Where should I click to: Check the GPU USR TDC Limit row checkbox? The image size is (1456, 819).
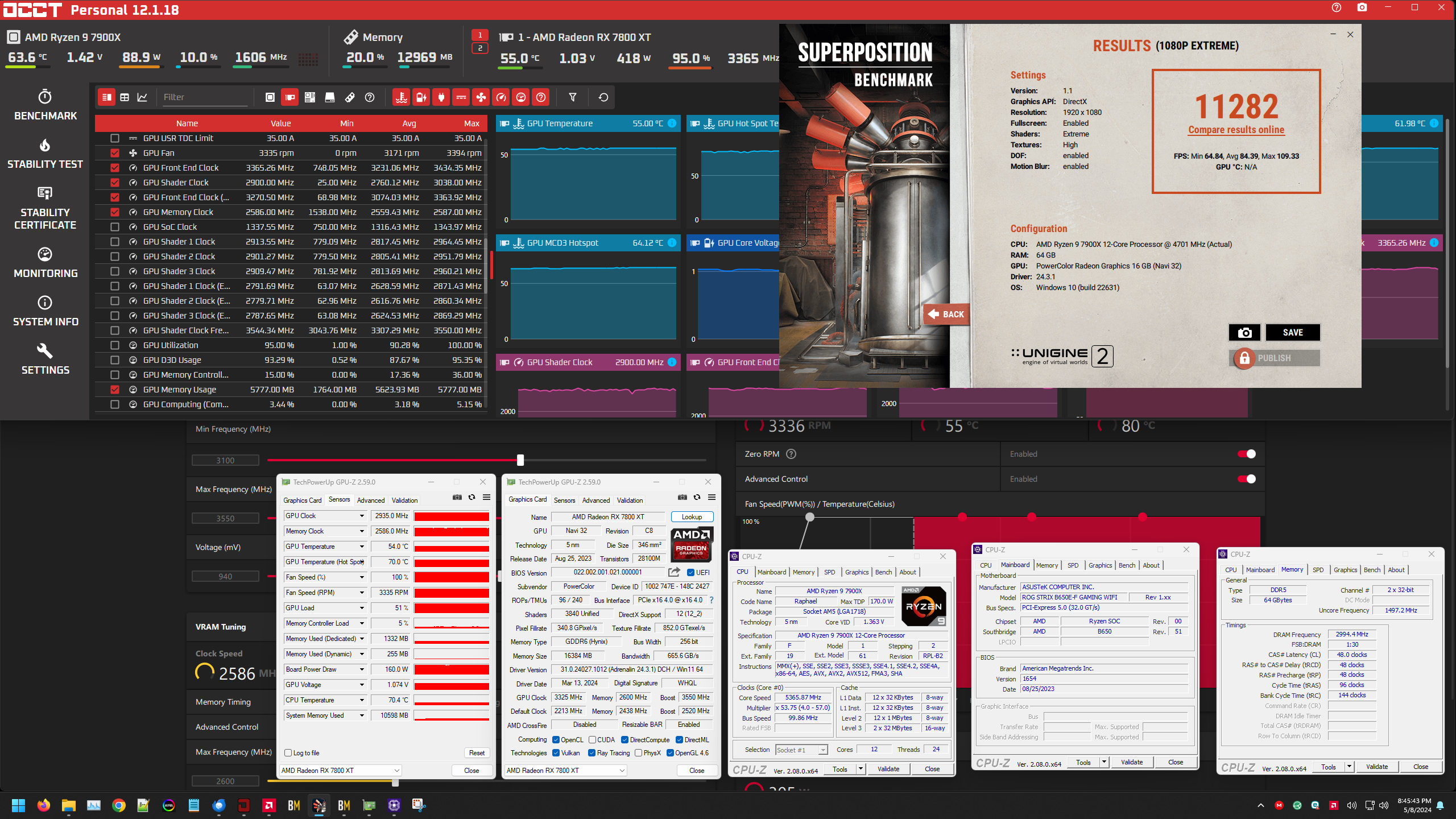click(x=115, y=138)
